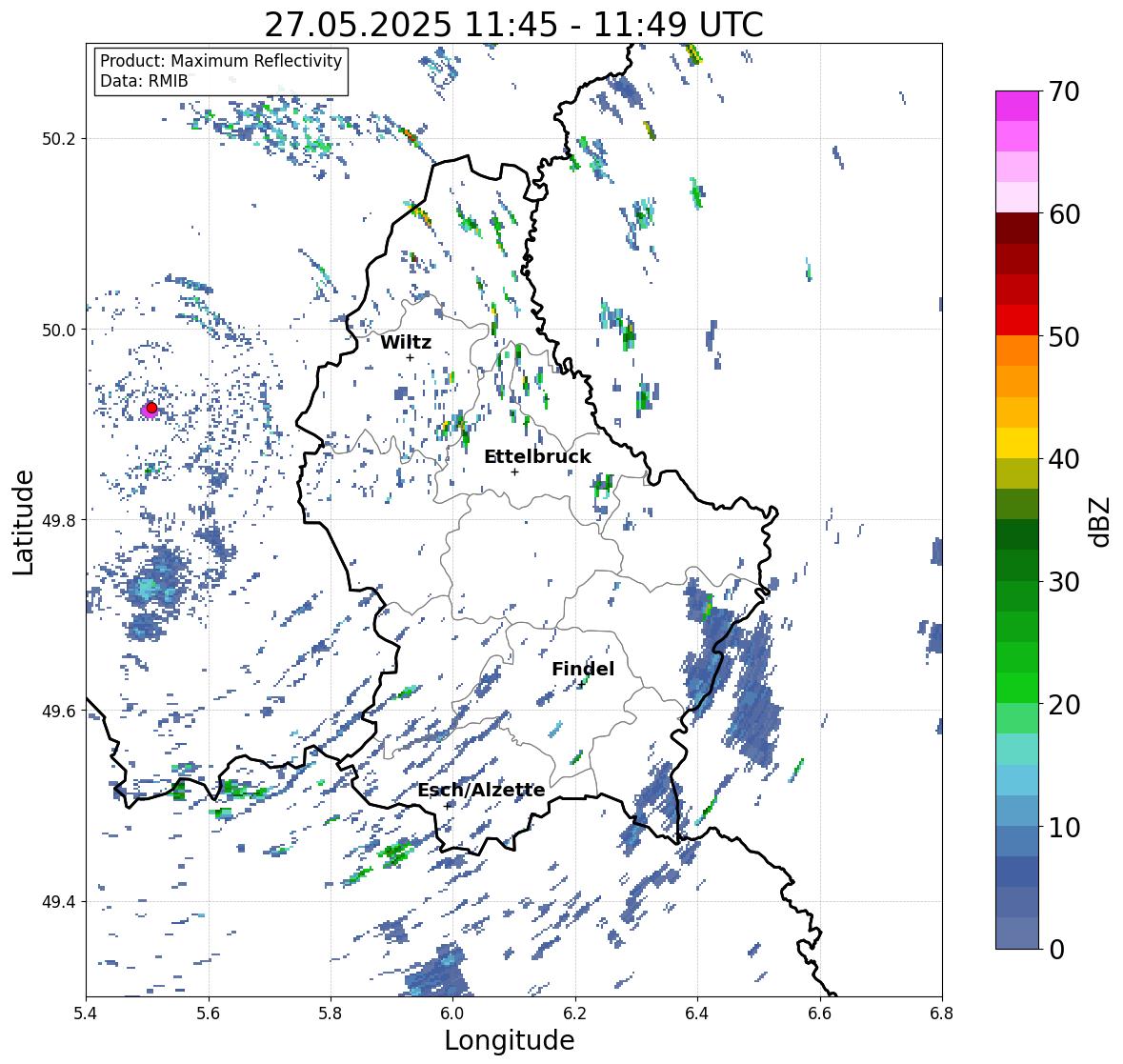Image resolution: width=1123 pixels, height=1064 pixels.
Task: Click the 'Product: Maximum Reflectivity' legend text
Action: click(221, 62)
